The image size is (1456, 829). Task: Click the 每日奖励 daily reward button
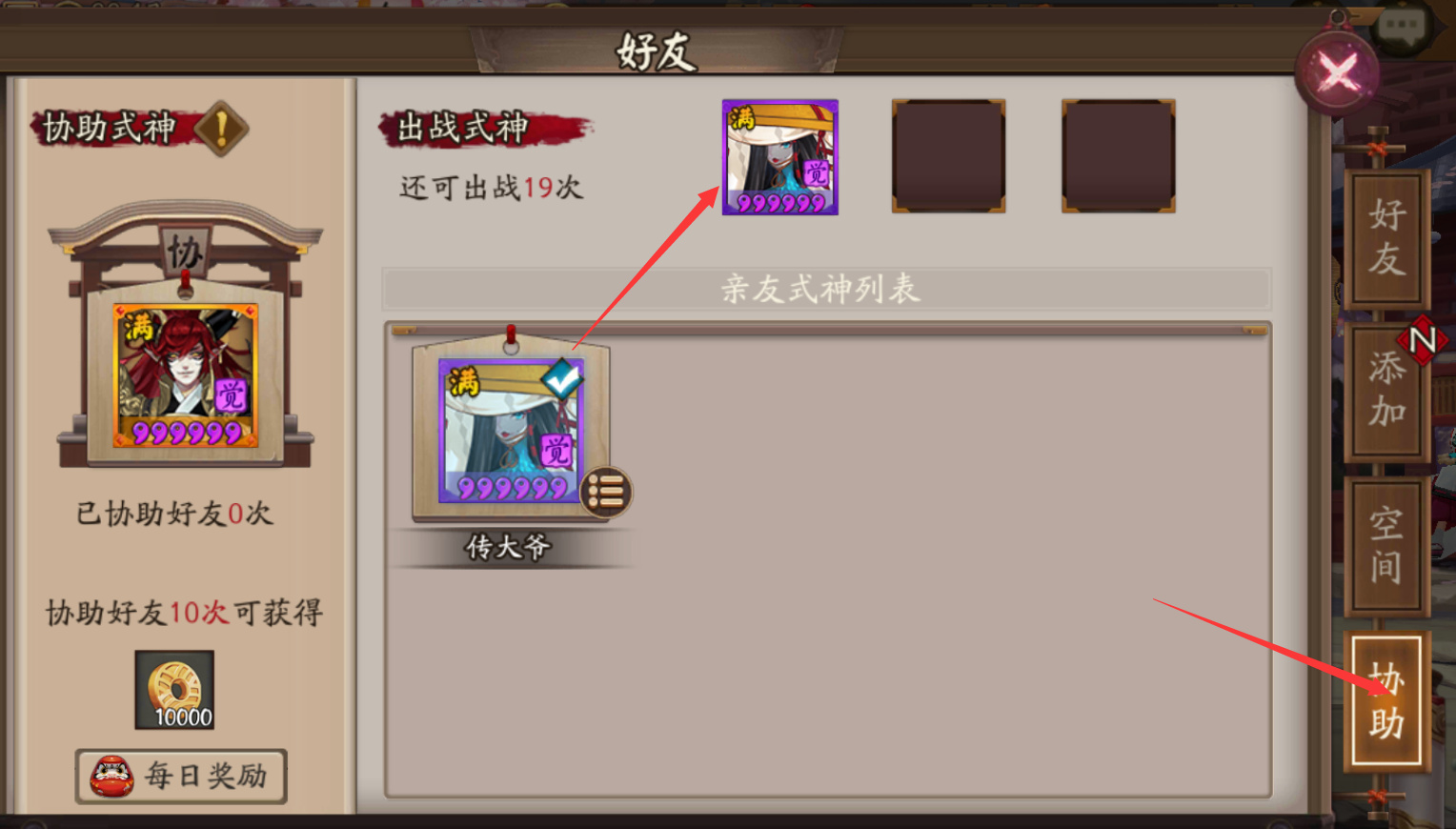click(x=181, y=776)
